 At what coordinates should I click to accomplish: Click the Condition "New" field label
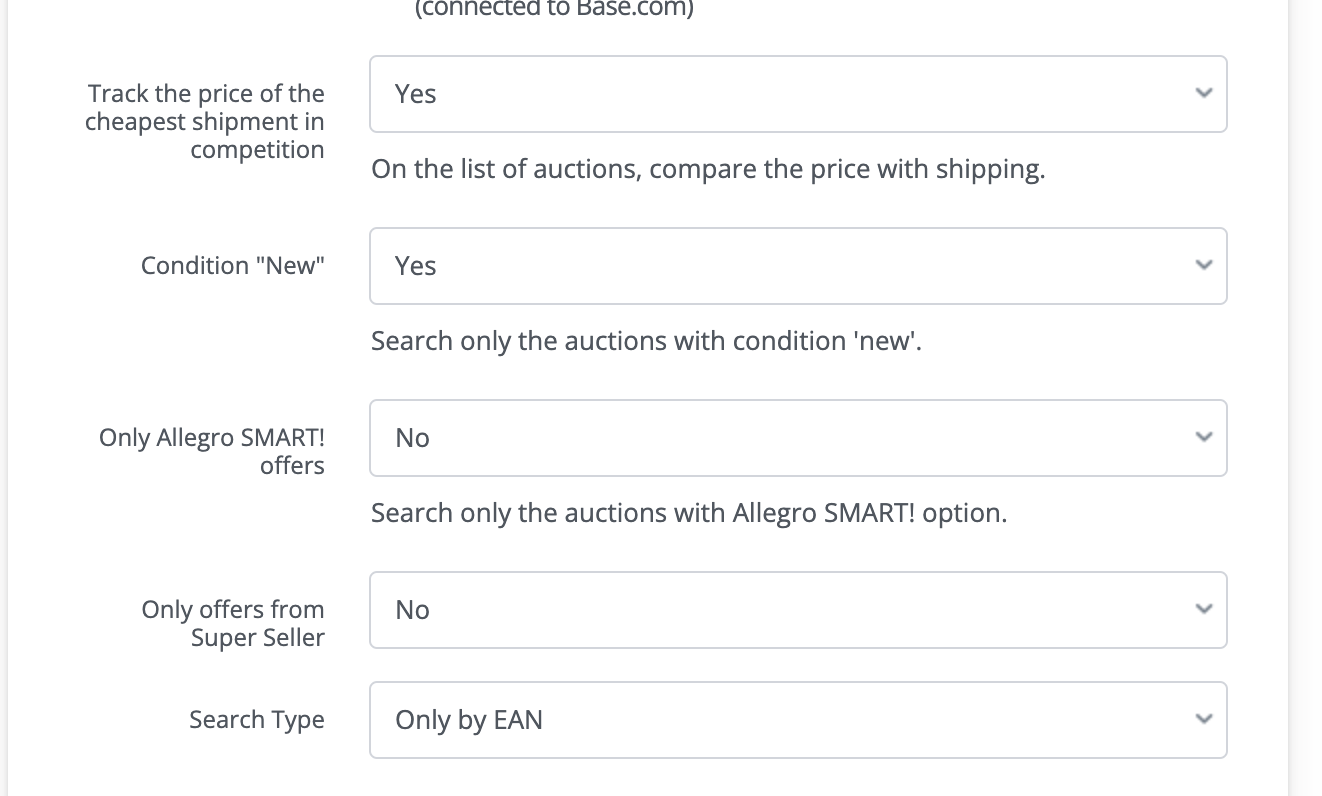point(233,266)
